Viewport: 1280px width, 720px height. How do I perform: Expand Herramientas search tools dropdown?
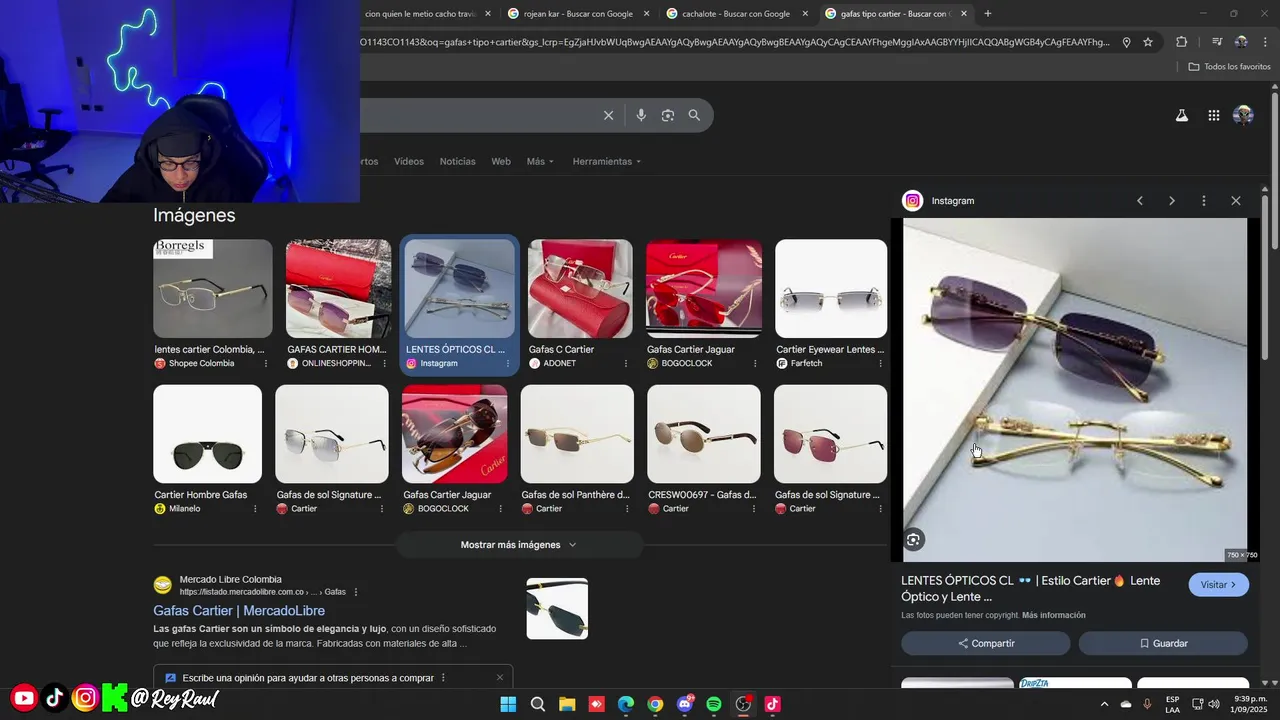point(607,162)
